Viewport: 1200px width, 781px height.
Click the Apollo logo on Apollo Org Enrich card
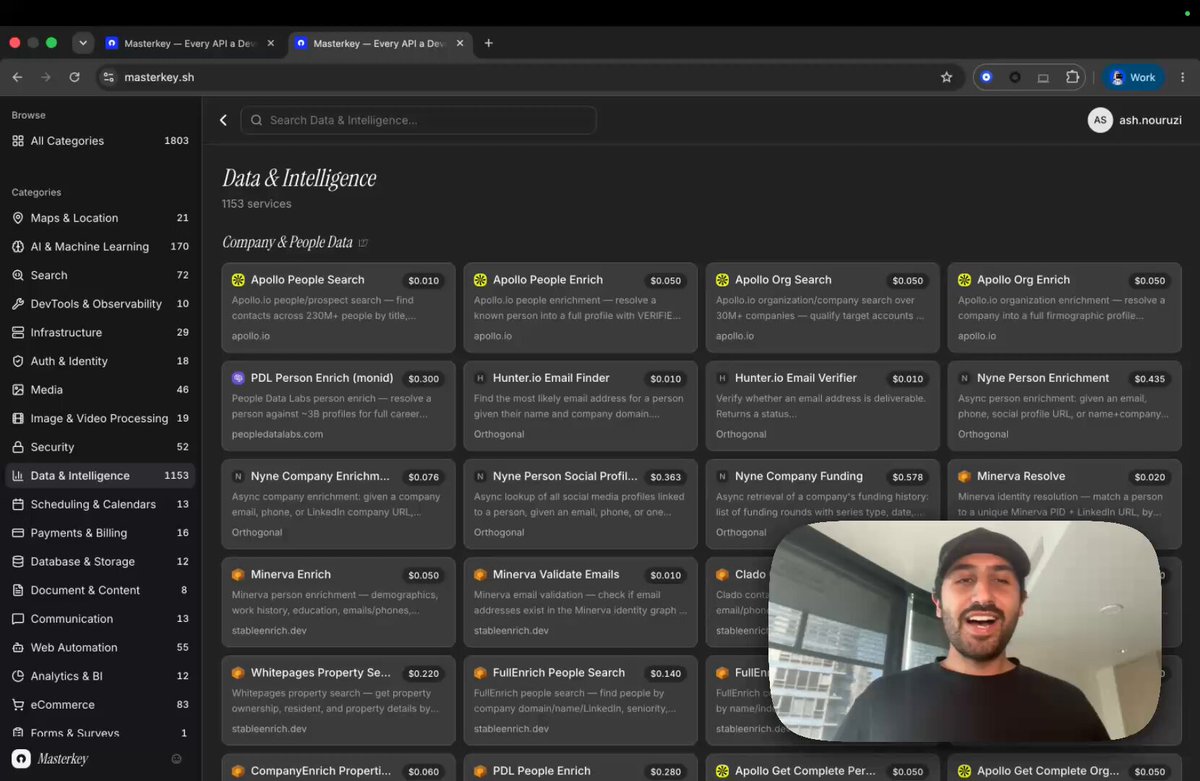964,280
